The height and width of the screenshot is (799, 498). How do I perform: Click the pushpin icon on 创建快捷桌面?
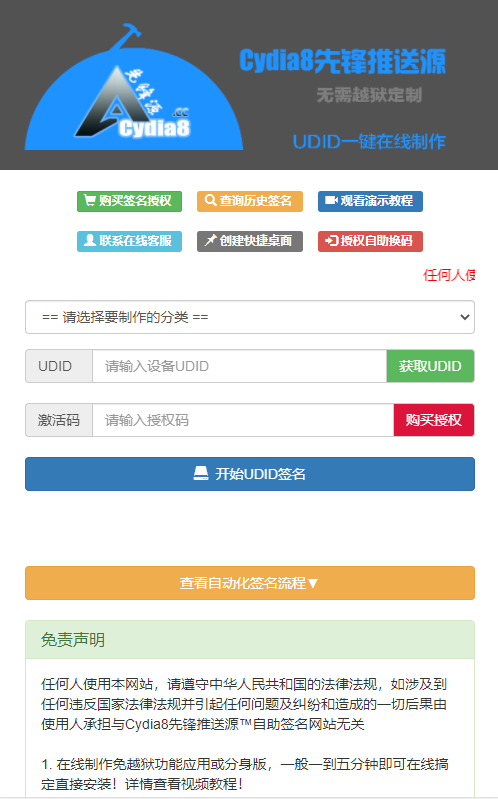point(211,241)
